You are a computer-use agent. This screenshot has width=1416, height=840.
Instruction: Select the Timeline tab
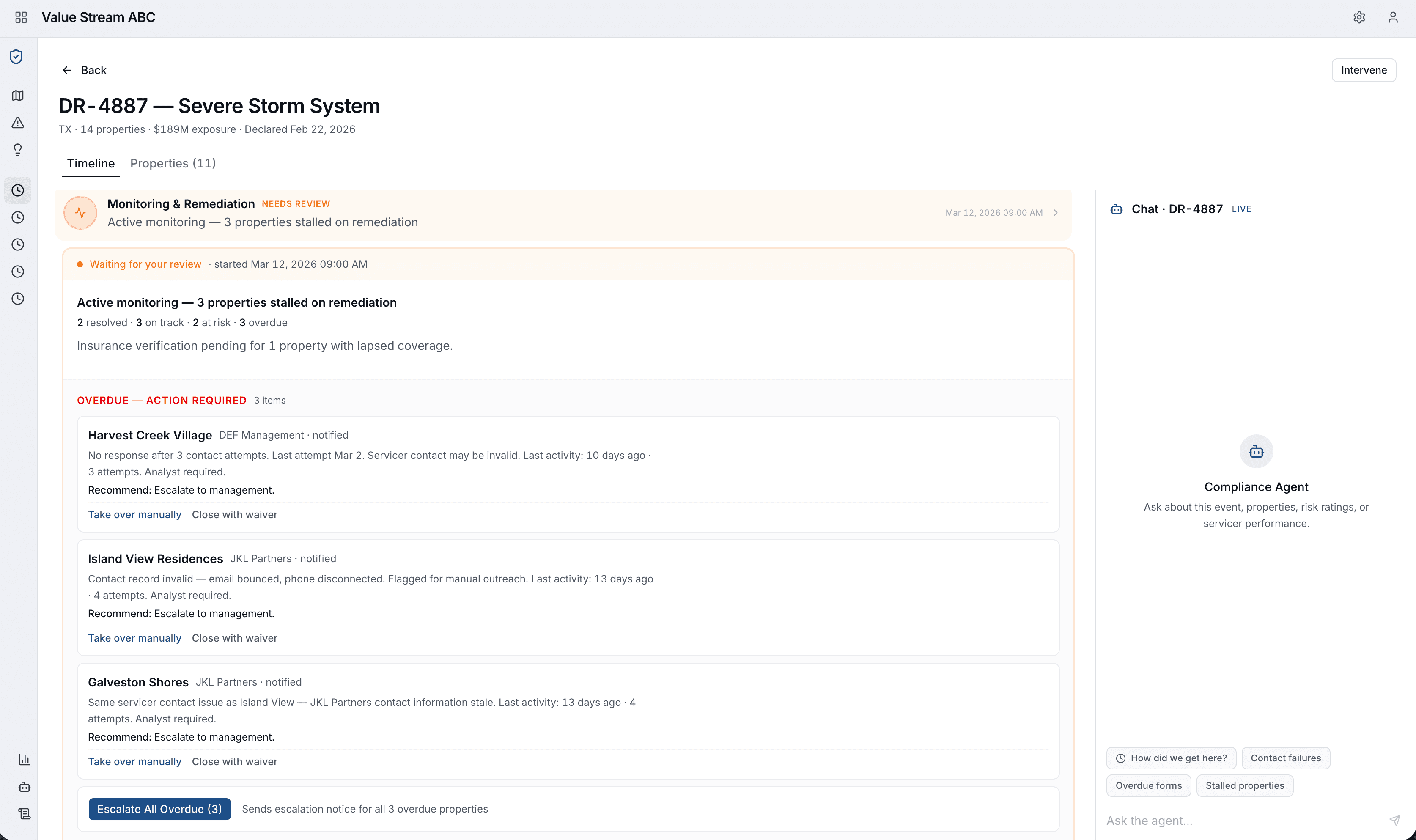91,163
